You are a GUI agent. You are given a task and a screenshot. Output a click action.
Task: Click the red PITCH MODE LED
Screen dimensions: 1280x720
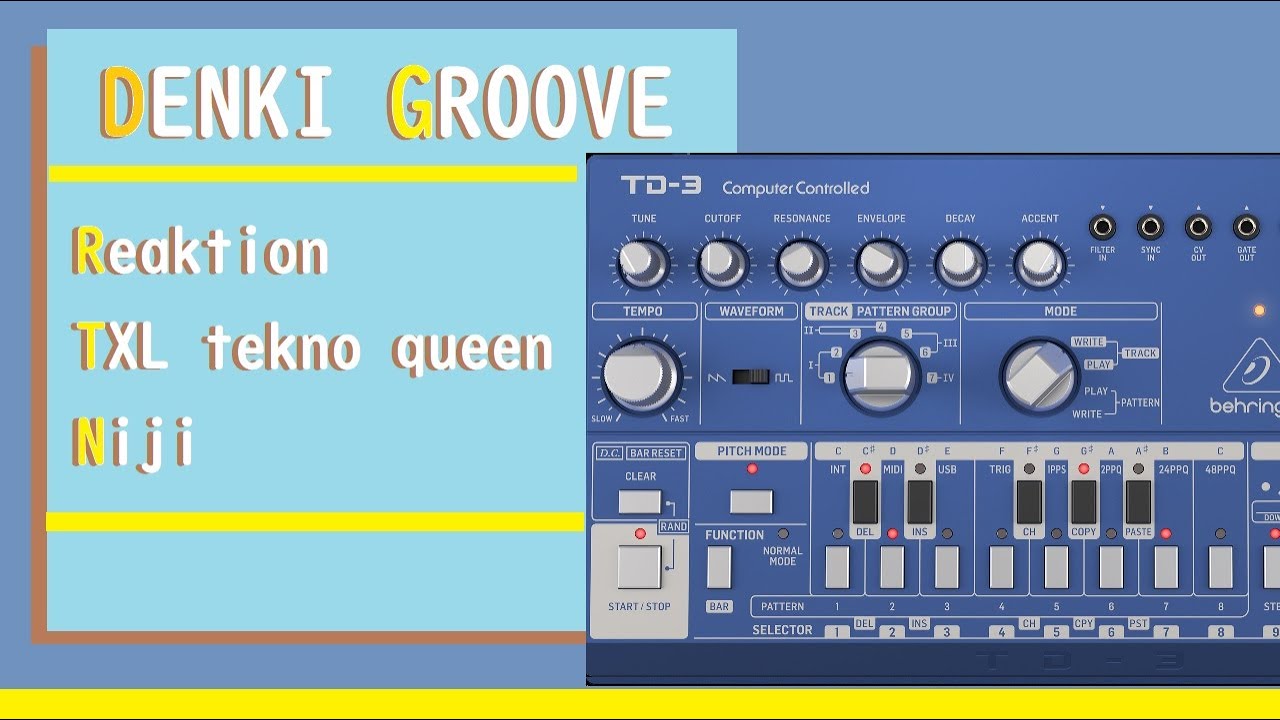coord(752,469)
